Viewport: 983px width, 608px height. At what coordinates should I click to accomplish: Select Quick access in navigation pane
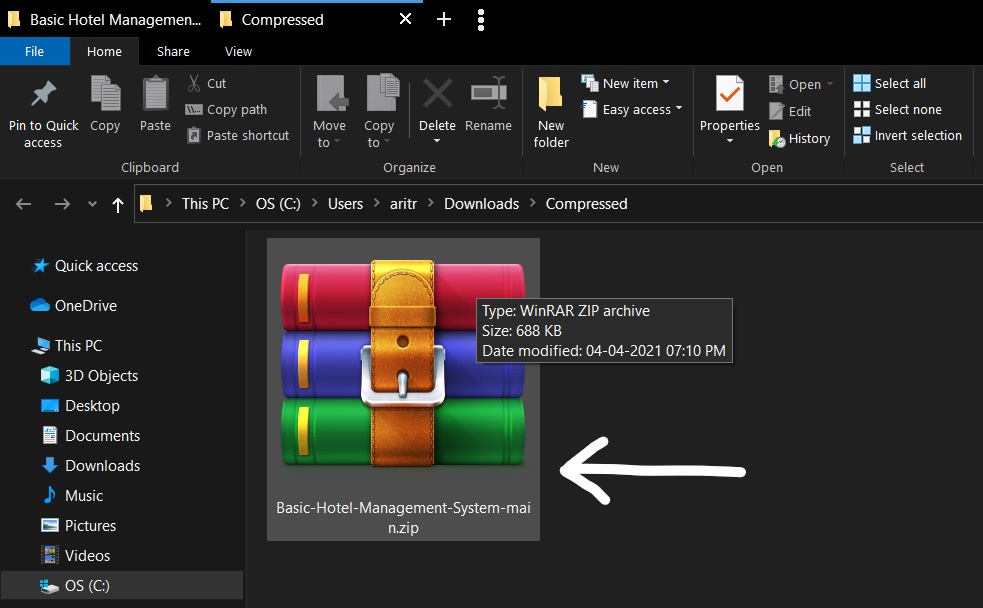85,266
